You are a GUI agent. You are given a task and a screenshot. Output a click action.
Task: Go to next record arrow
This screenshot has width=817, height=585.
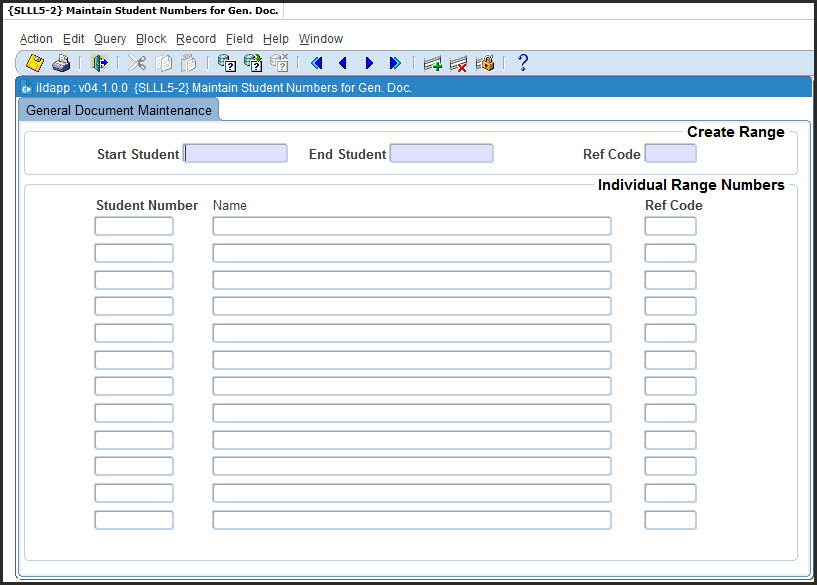pyautogui.click(x=369, y=63)
